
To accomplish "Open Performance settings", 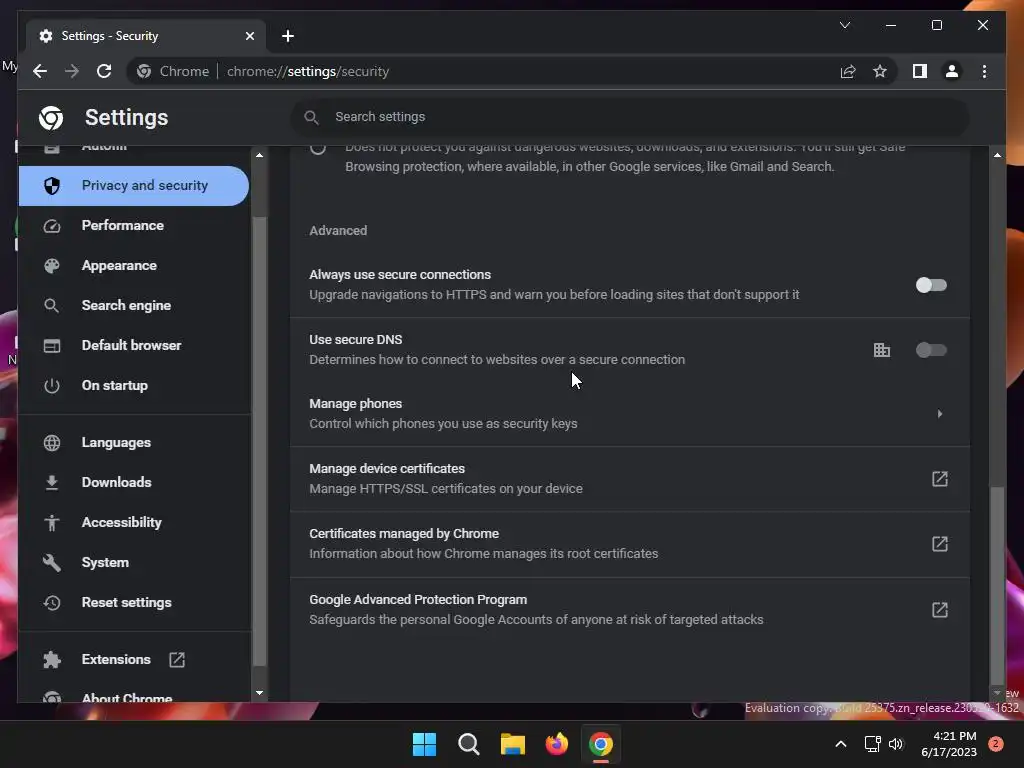I will coord(133,225).
